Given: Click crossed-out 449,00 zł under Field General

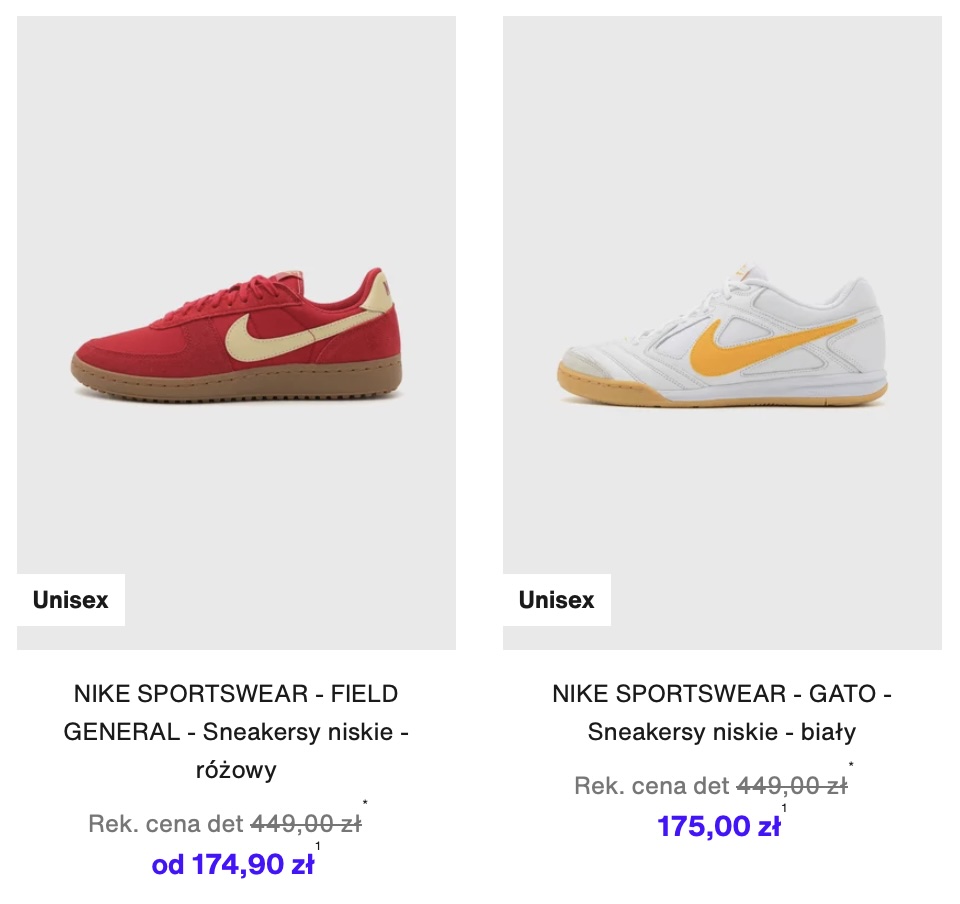Looking at the screenshot, I should (306, 824).
